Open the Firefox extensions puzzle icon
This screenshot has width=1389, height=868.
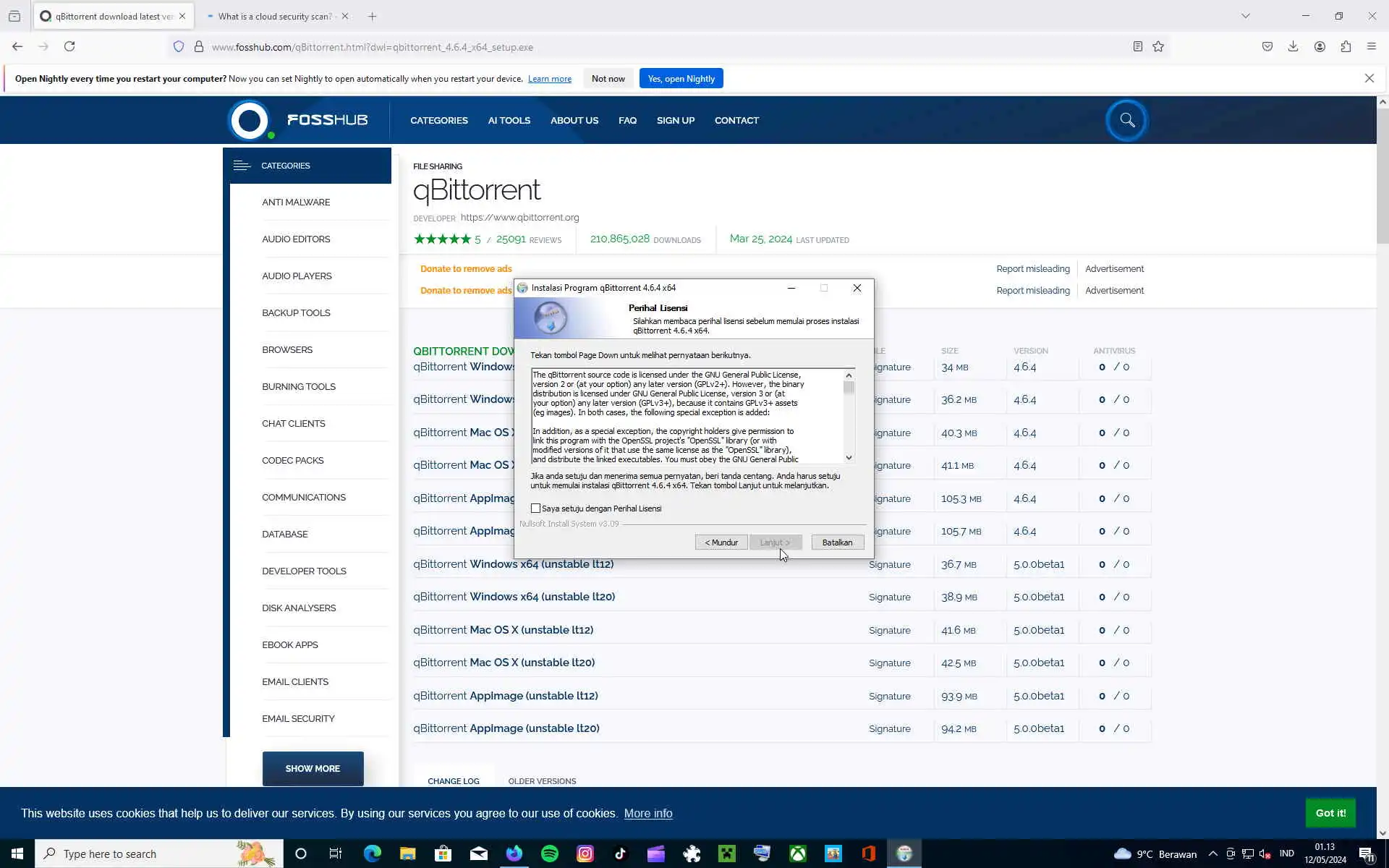pyautogui.click(x=1346, y=46)
